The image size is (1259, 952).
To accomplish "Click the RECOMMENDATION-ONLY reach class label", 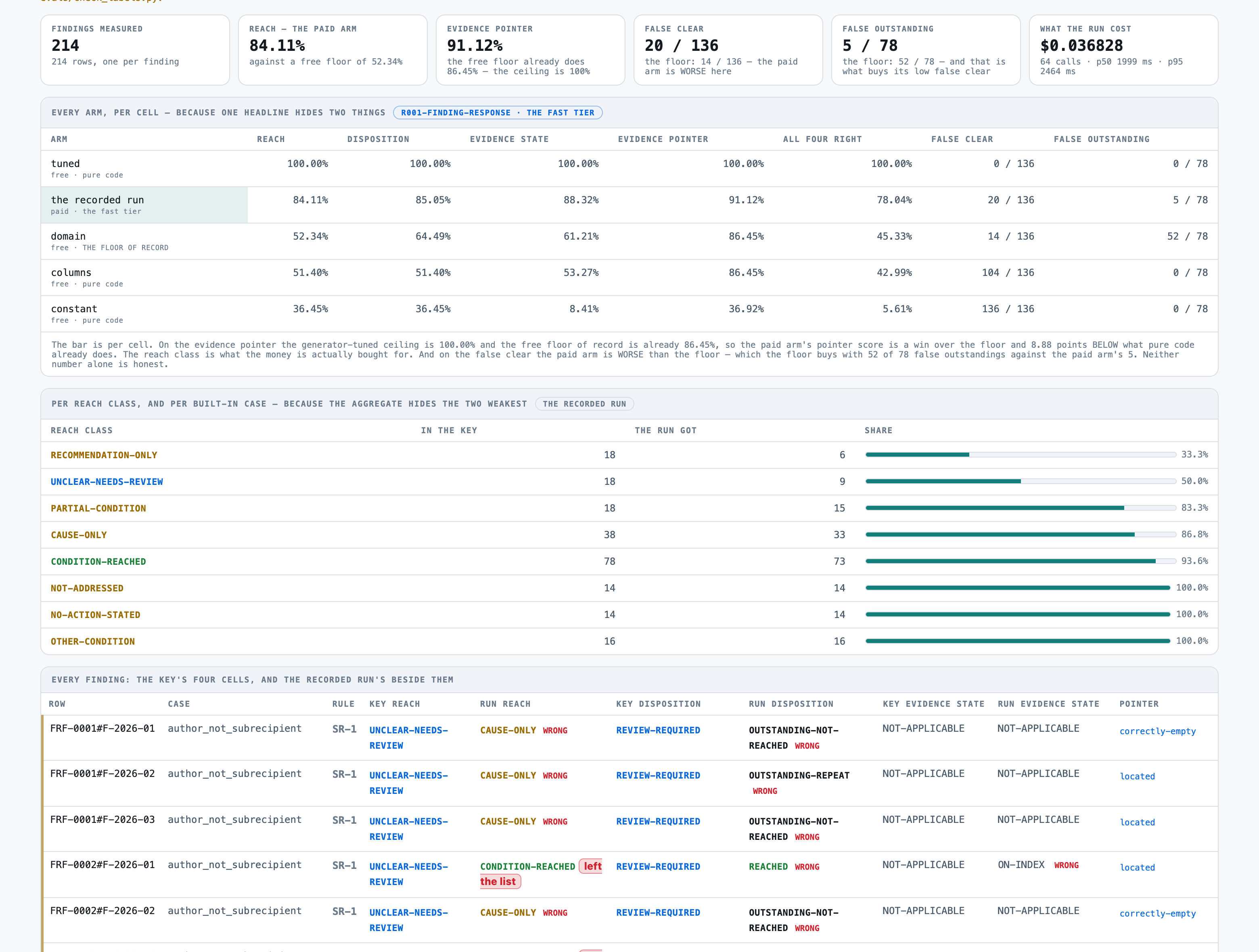I will [x=104, y=455].
